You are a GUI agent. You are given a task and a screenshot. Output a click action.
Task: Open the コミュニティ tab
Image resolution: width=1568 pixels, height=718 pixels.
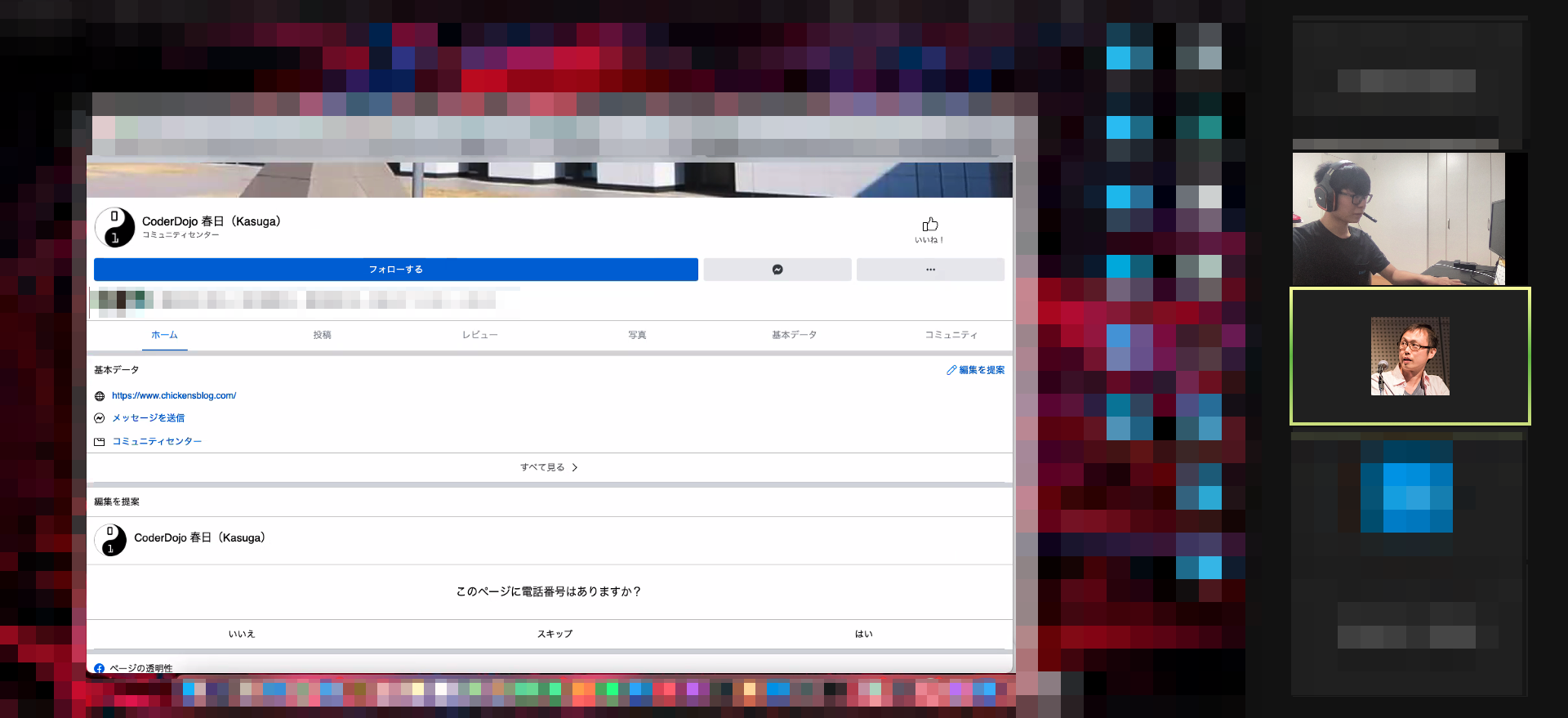tap(951, 335)
